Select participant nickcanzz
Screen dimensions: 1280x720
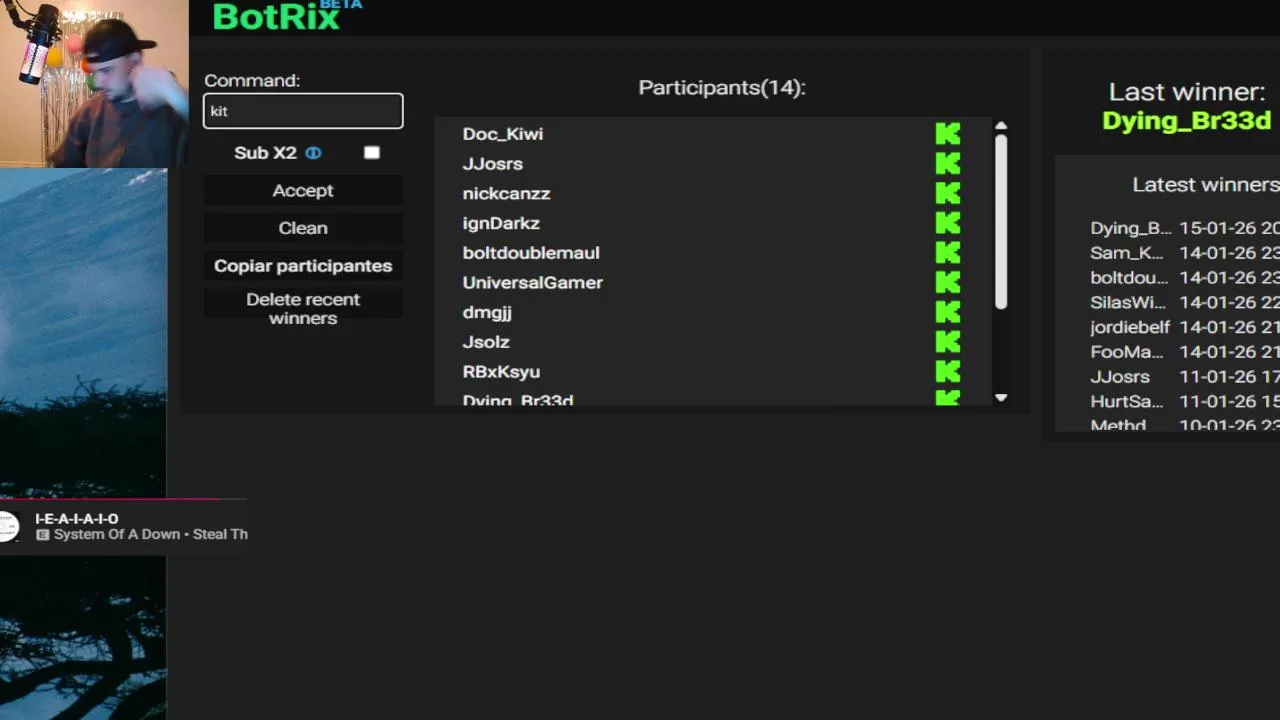click(506, 193)
